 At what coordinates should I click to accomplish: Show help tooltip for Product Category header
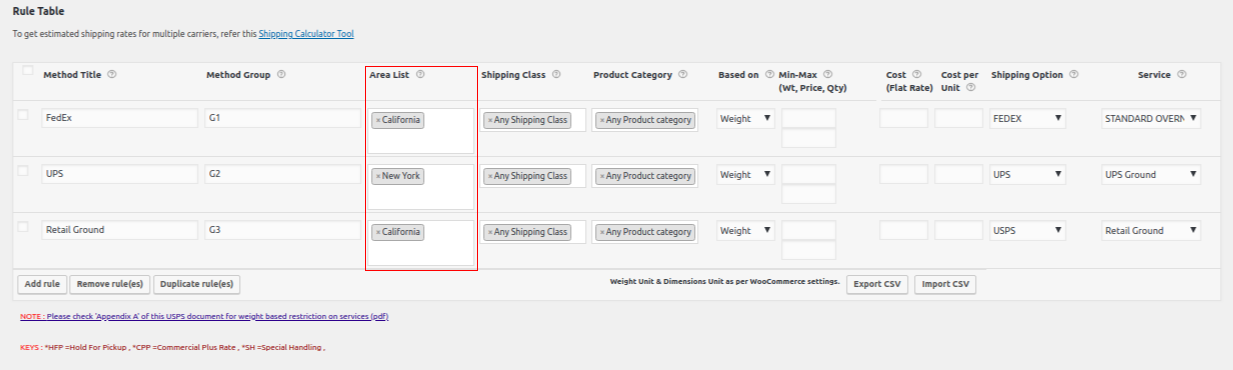click(x=682, y=74)
